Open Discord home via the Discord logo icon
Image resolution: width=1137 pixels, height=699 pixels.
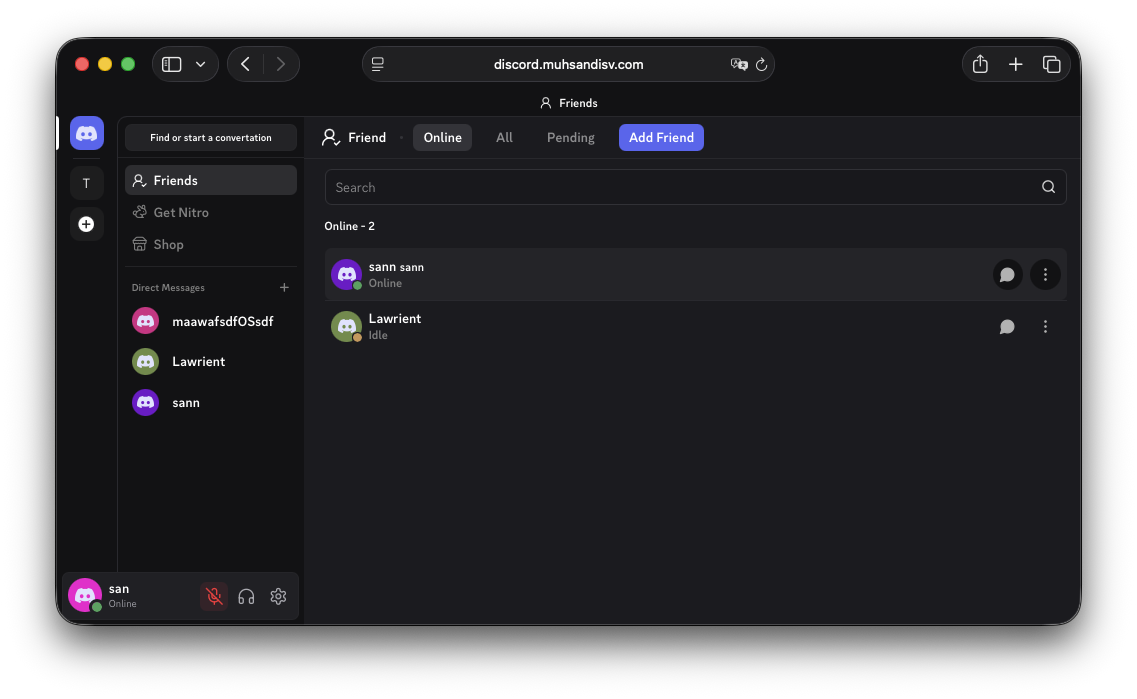click(x=86, y=132)
